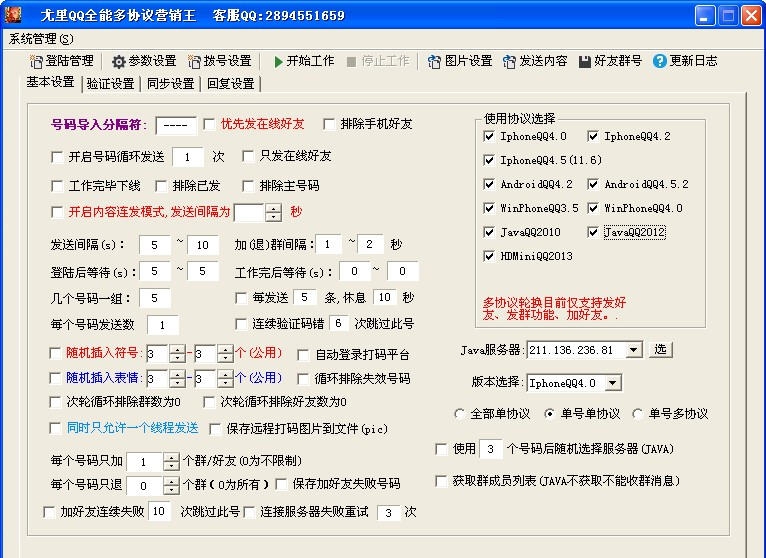The height and width of the screenshot is (558, 766).
Task: Select 单号单协议 radio button
Action: pyautogui.click(x=550, y=414)
